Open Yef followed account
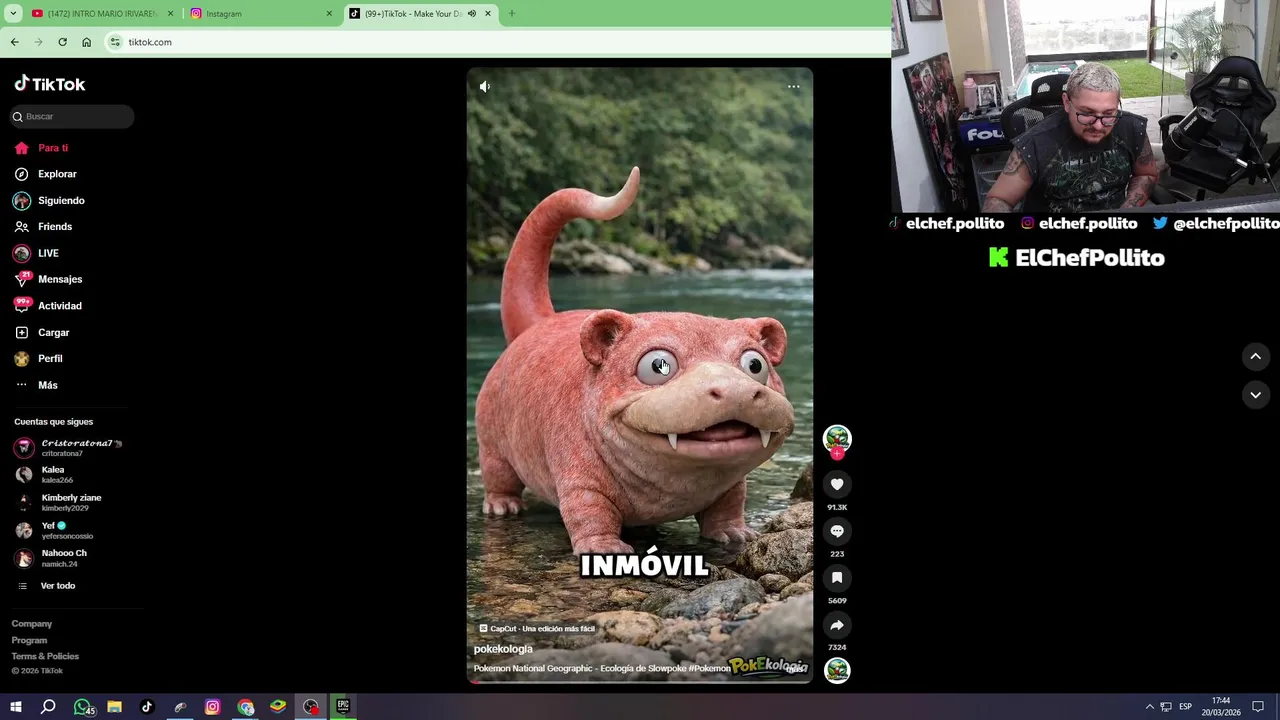This screenshot has width=1280, height=720. point(54,530)
